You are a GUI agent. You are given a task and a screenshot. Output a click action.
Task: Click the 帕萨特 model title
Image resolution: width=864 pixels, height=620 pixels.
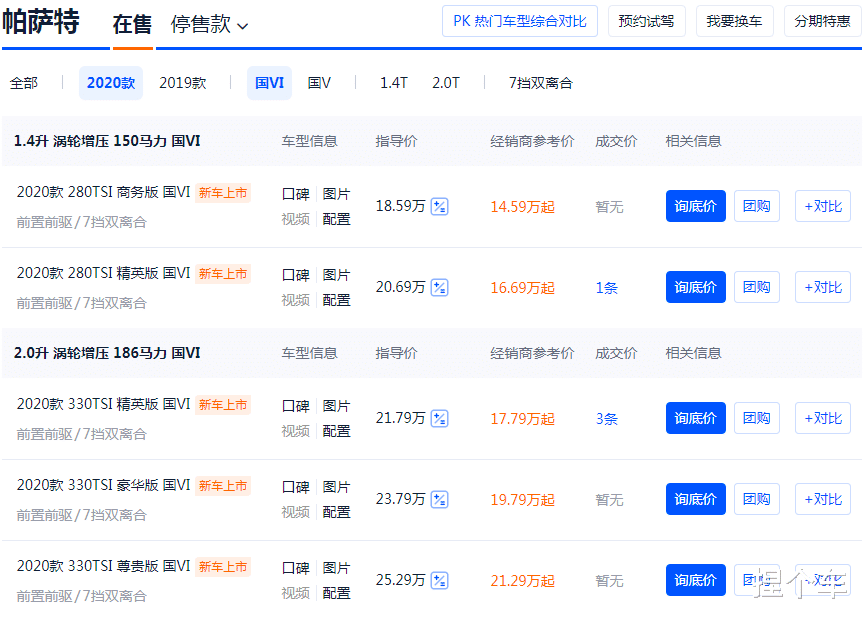(41, 21)
